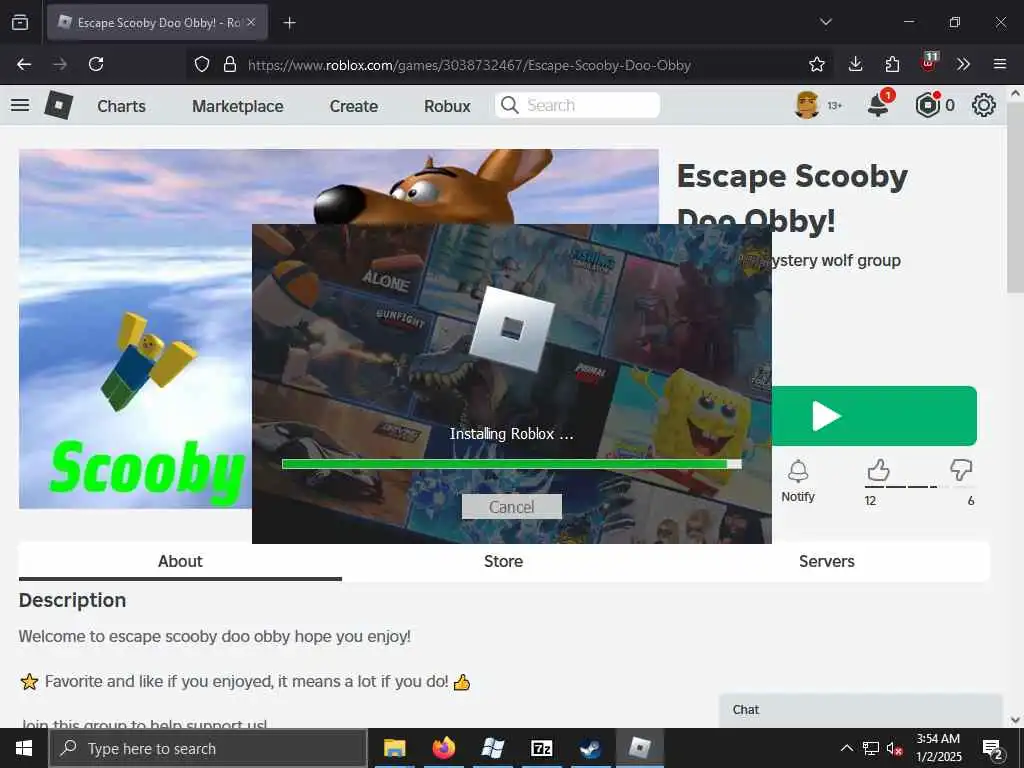Viewport: 1024px width, 768px height.
Task: Open Charts in the Roblox navigation
Action: point(121,106)
